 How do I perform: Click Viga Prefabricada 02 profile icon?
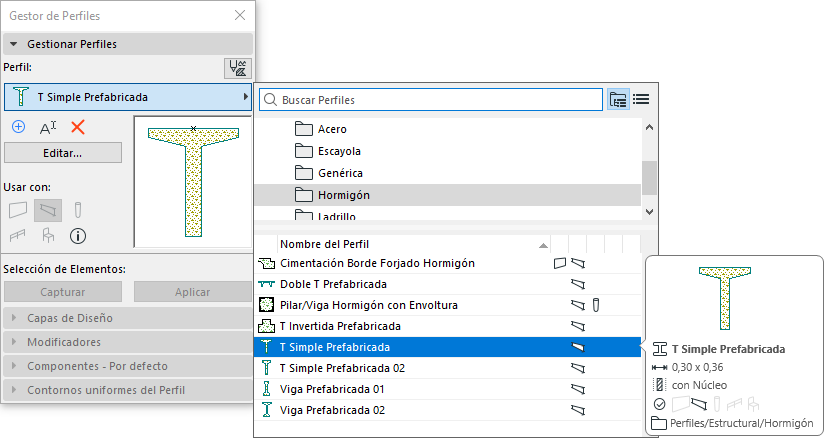coord(267,410)
